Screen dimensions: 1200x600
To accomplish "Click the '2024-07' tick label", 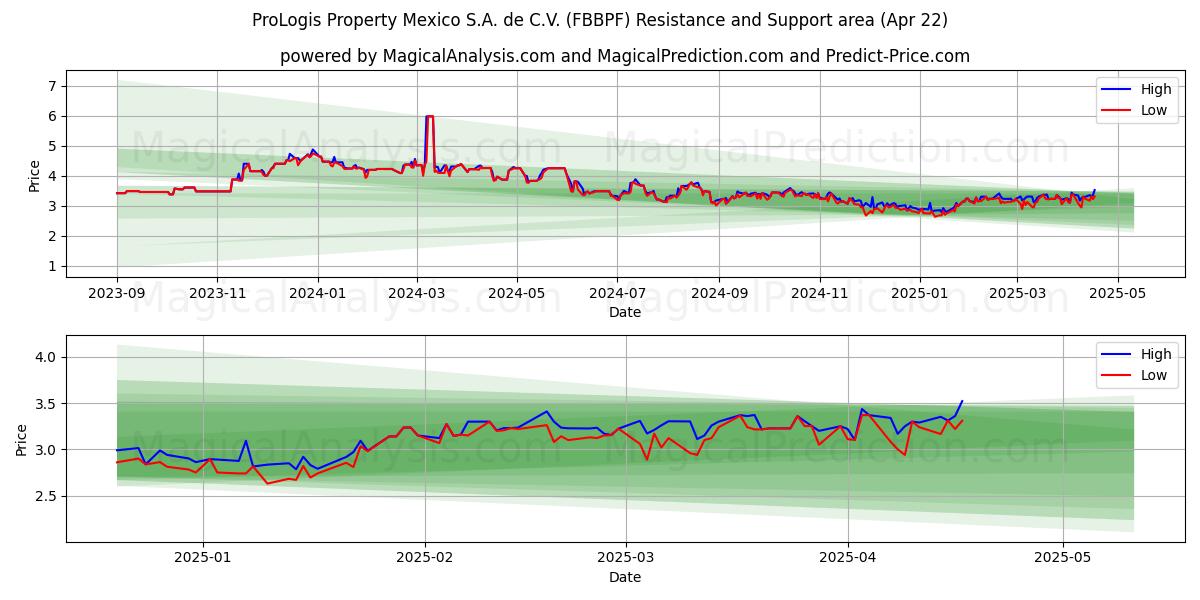I will [x=617, y=293].
